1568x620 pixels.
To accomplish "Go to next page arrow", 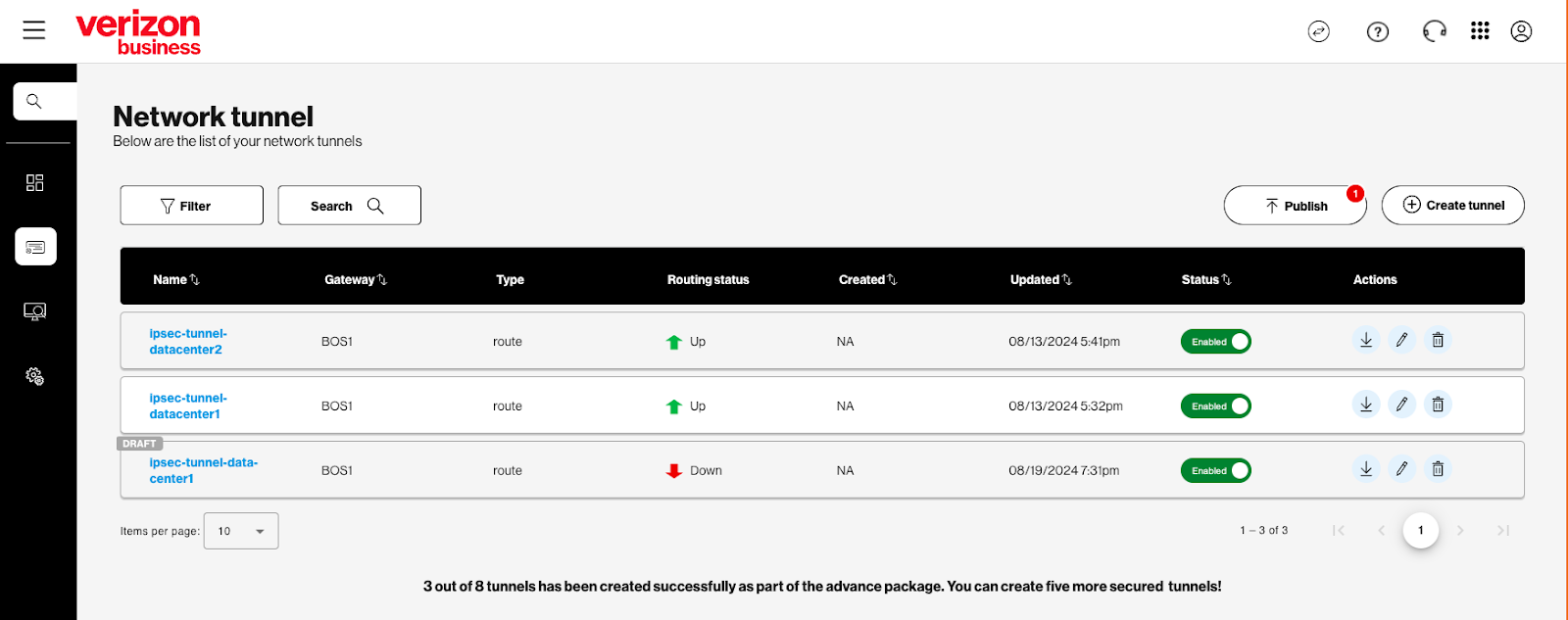I will (x=1460, y=531).
